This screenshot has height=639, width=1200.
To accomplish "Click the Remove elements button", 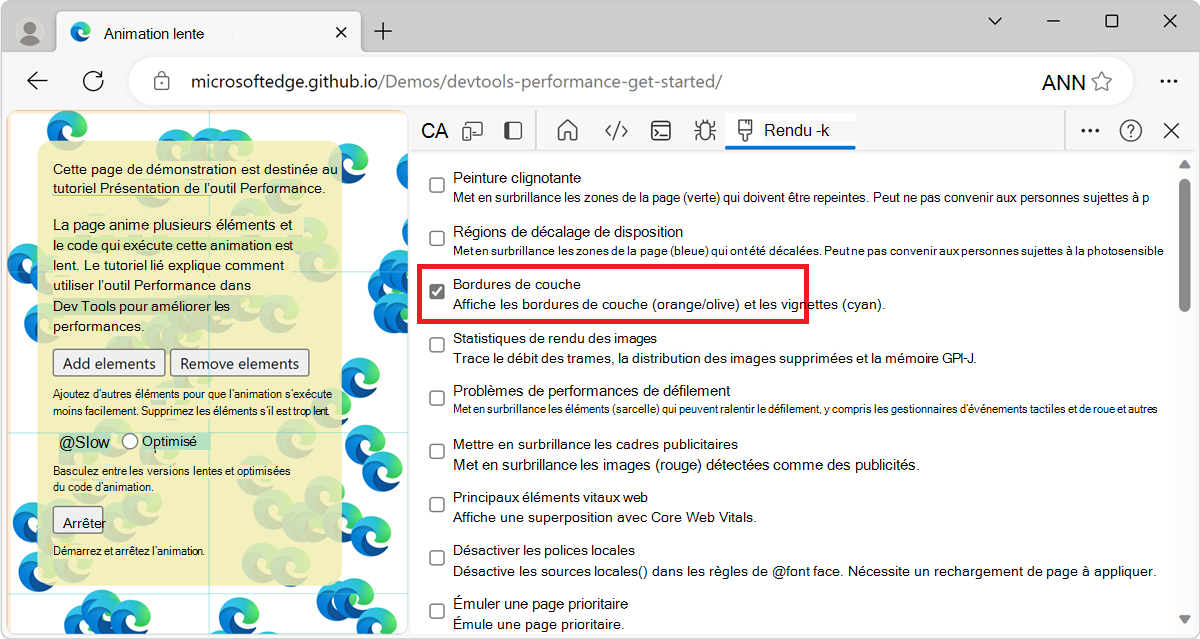I will click(240, 363).
